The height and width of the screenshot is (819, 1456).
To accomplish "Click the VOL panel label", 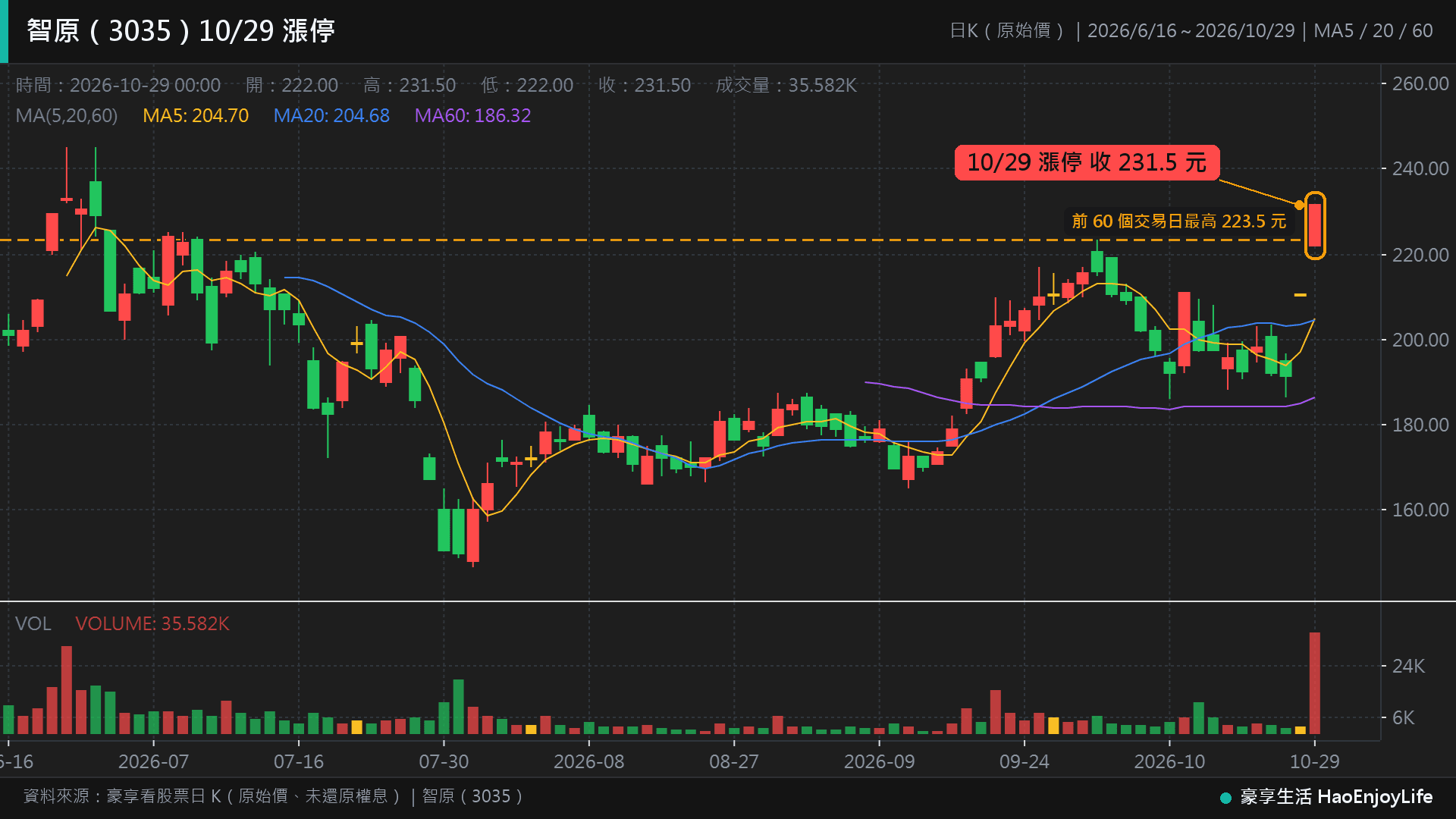I will tap(33, 623).
